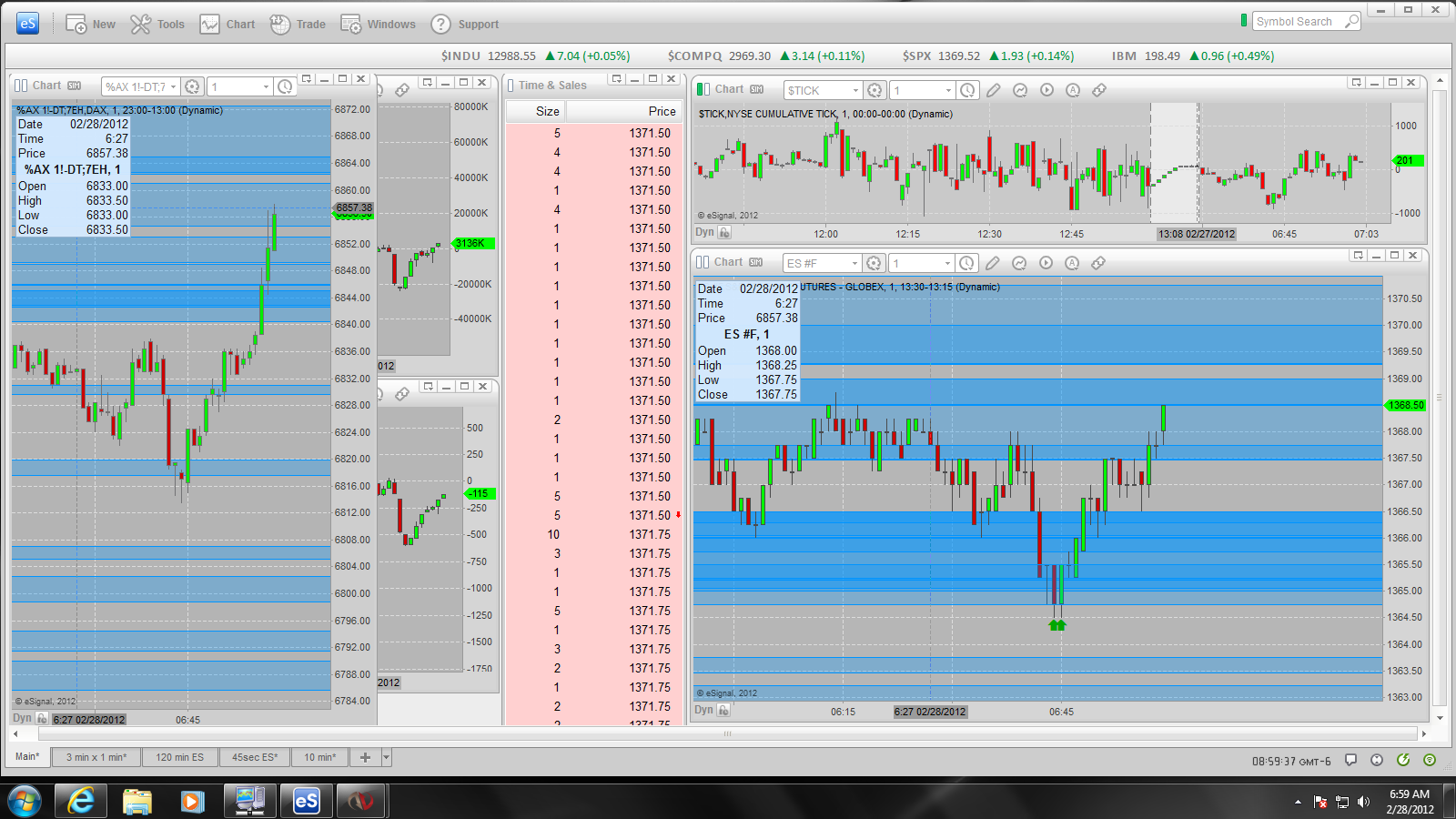Open Internet Explorer from the taskbar

(x=81, y=801)
